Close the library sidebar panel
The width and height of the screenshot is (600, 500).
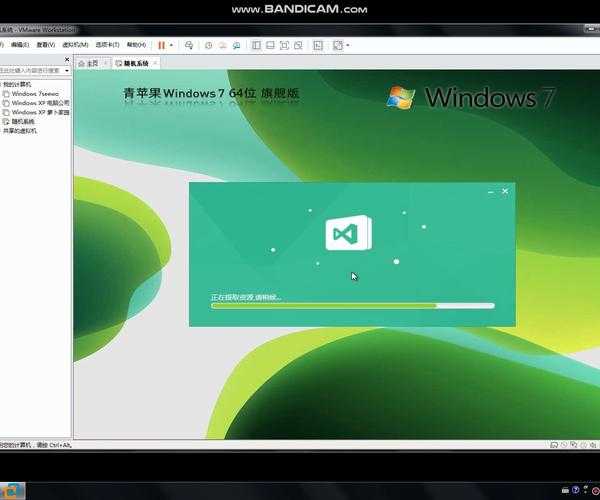[x=67, y=60]
